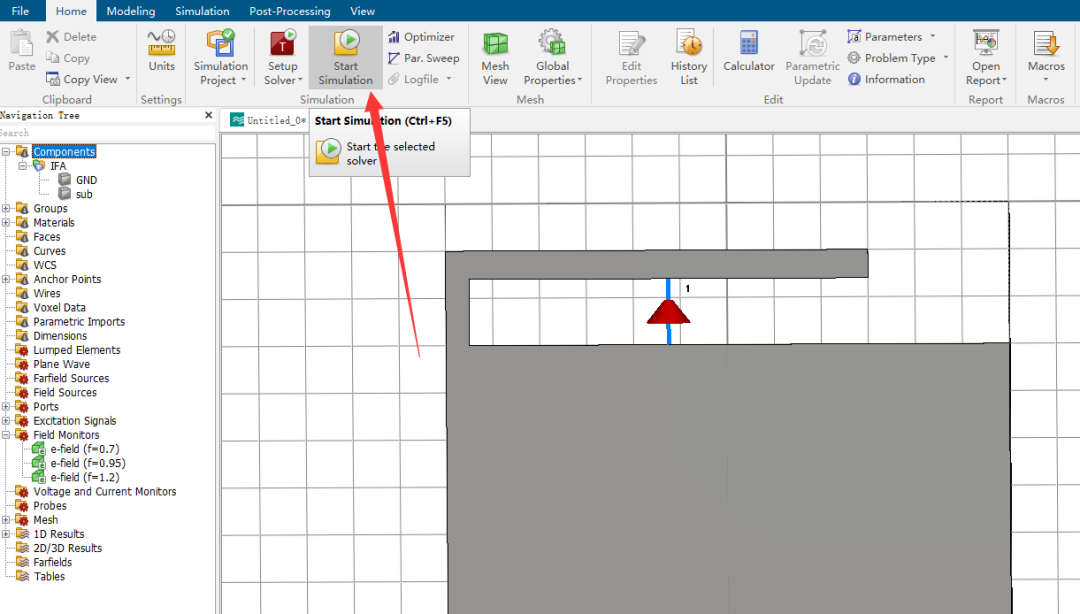Click the Start Simulation button

(346, 57)
